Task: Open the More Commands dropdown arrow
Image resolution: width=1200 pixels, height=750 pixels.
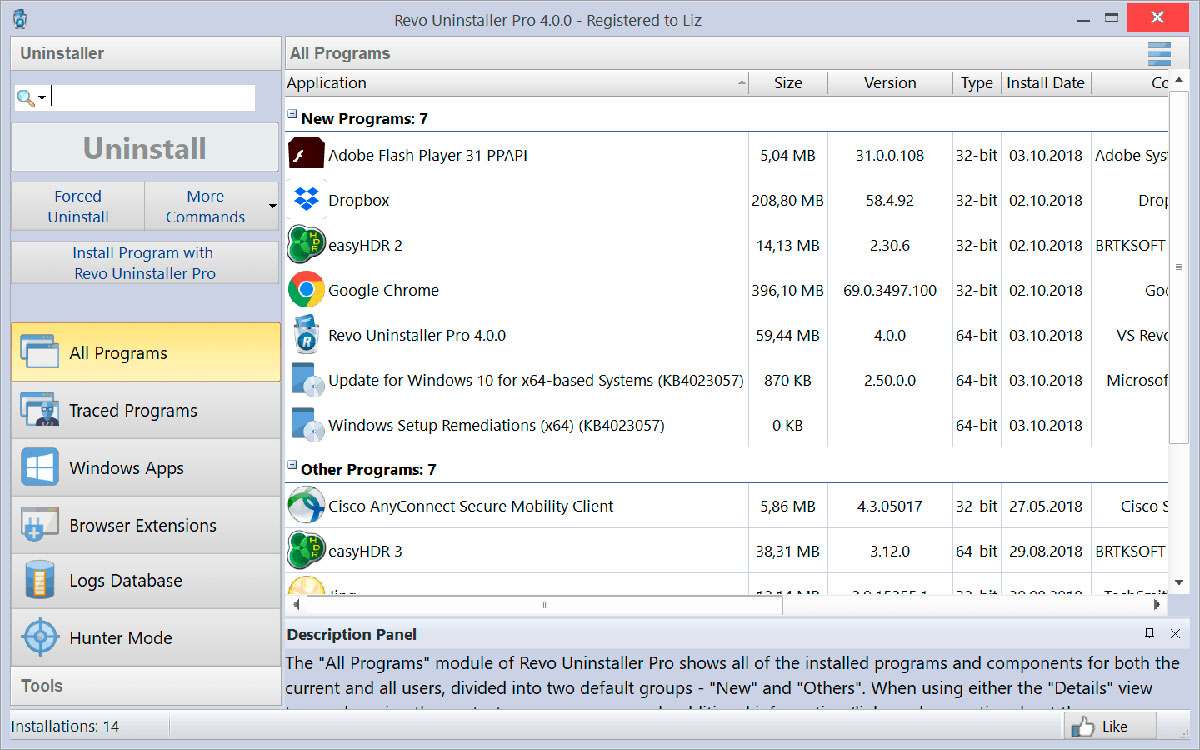Action: tap(272, 207)
